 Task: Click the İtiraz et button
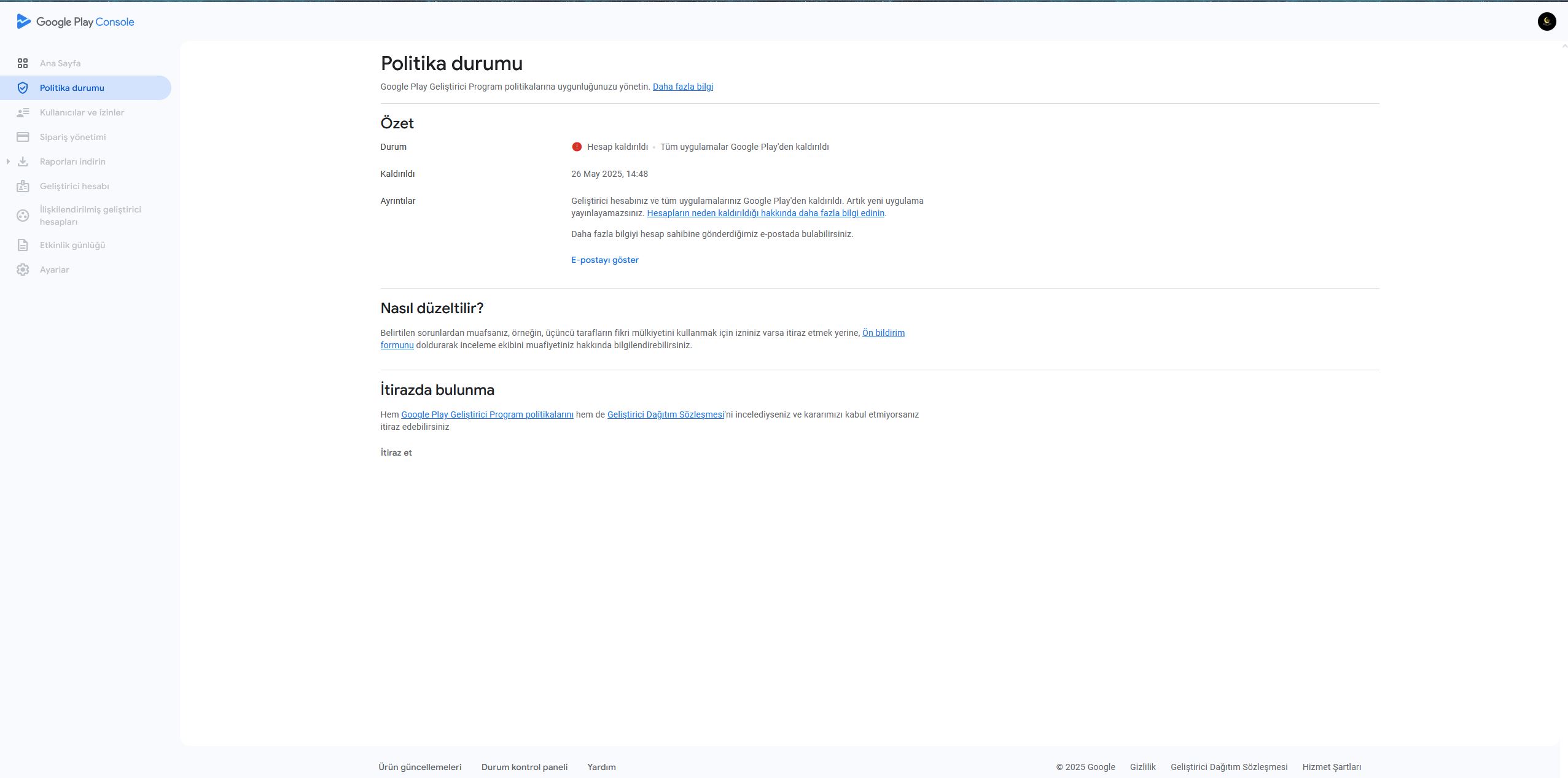(396, 453)
